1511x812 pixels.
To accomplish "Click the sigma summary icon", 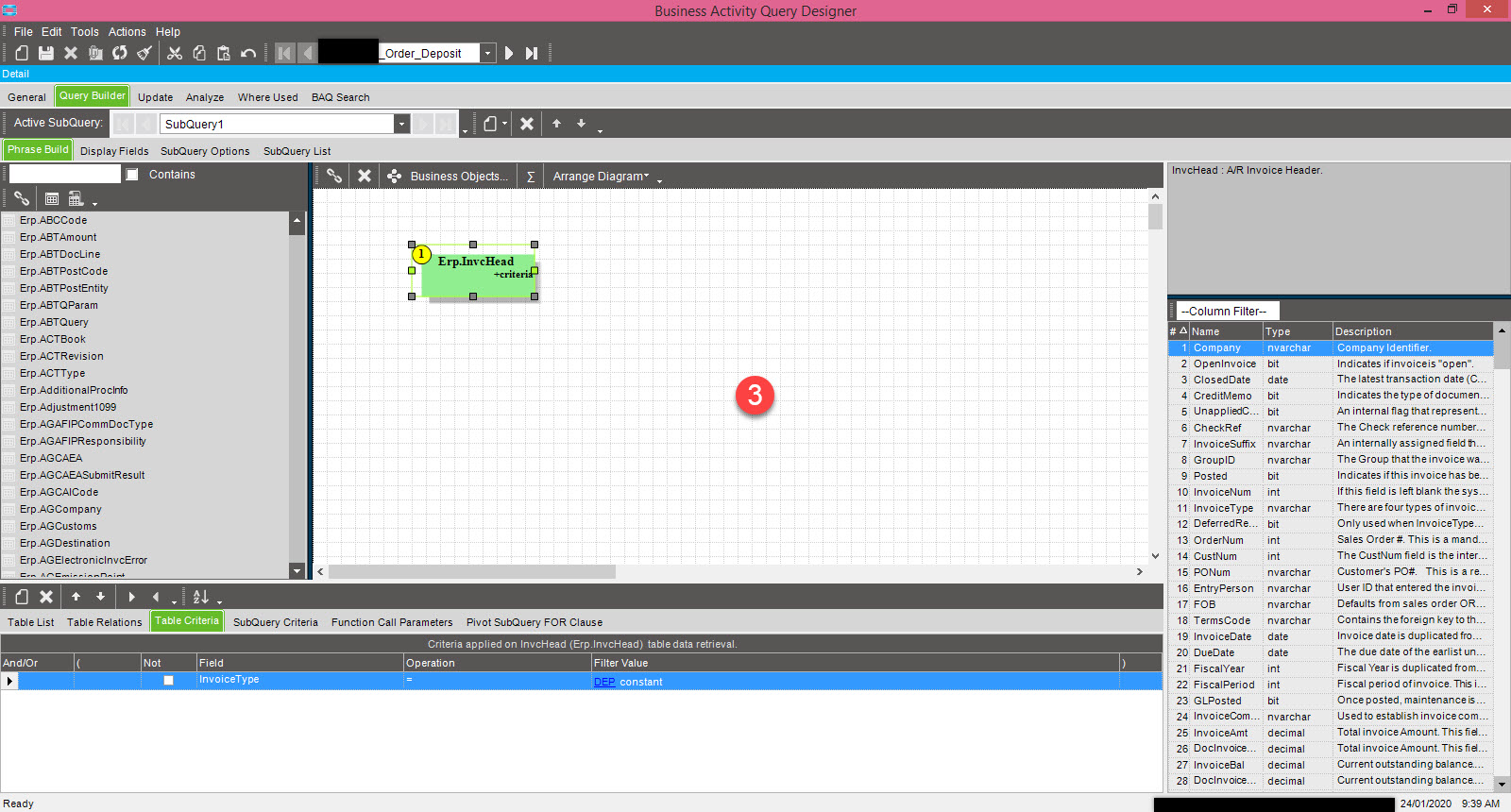I will coord(531,177).
